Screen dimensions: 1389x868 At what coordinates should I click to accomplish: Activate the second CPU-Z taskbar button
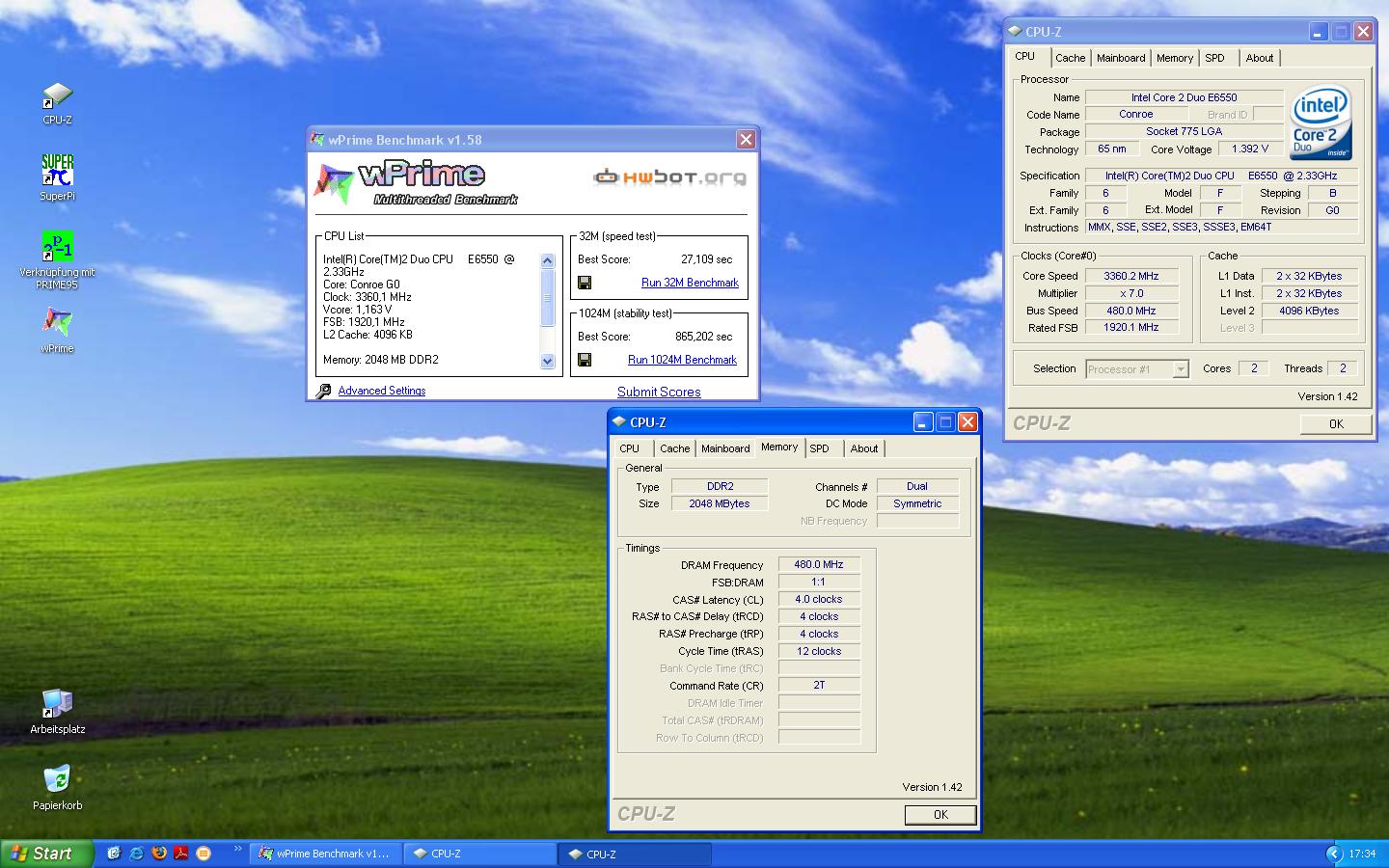coord(635,854)
